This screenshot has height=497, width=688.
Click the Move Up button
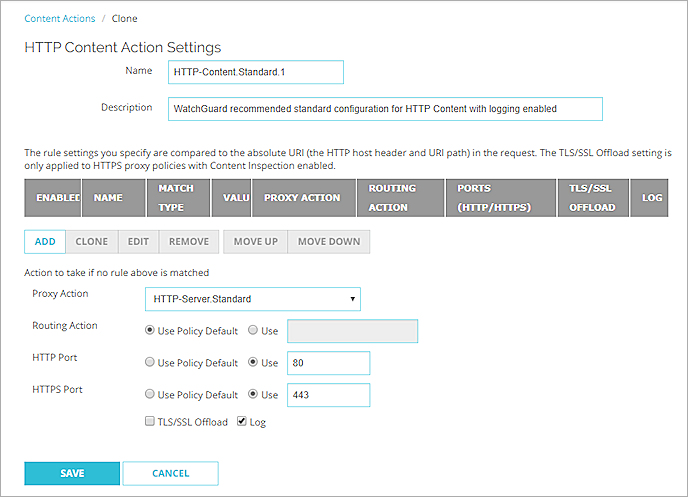click(x=255, y=241)
